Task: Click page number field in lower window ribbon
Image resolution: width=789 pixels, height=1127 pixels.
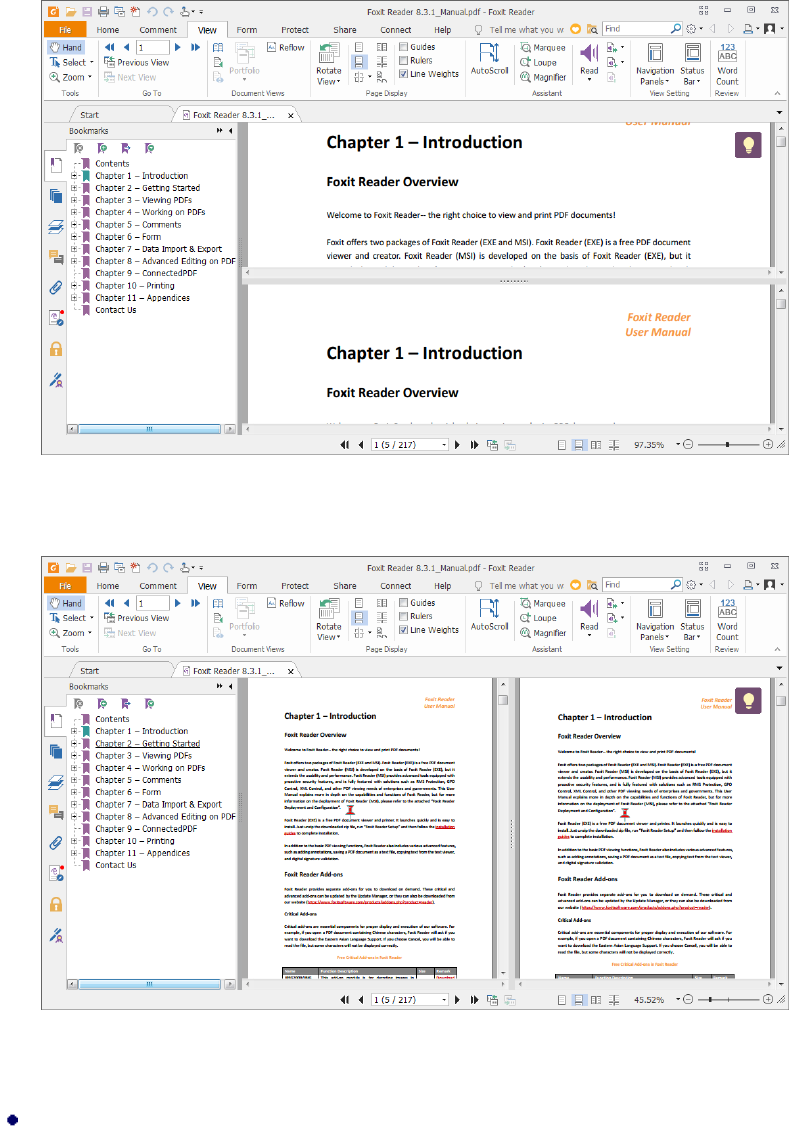Action: tap(152, 604)
